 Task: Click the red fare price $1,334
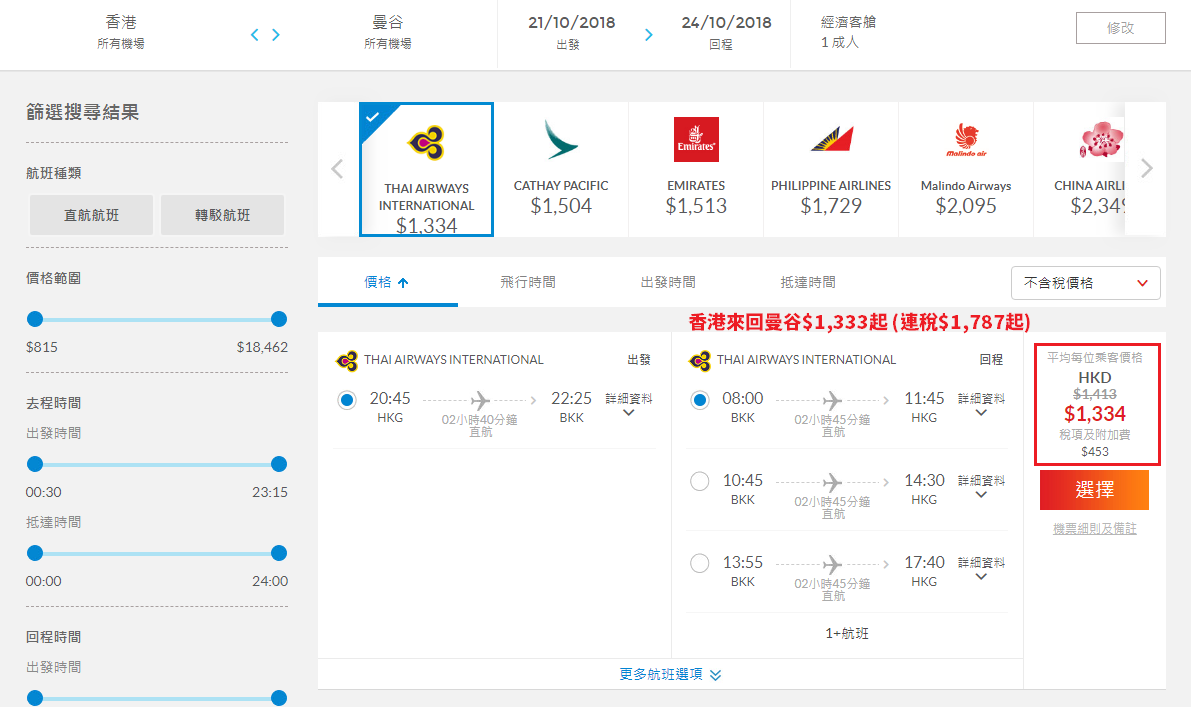[x=1095, y=414]
